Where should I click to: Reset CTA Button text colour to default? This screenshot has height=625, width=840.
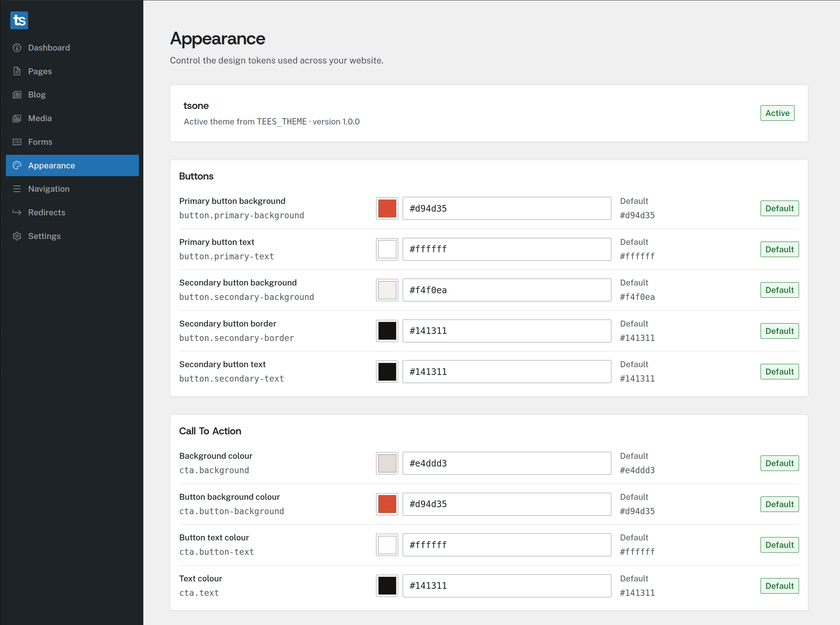(x=779, y=545)
